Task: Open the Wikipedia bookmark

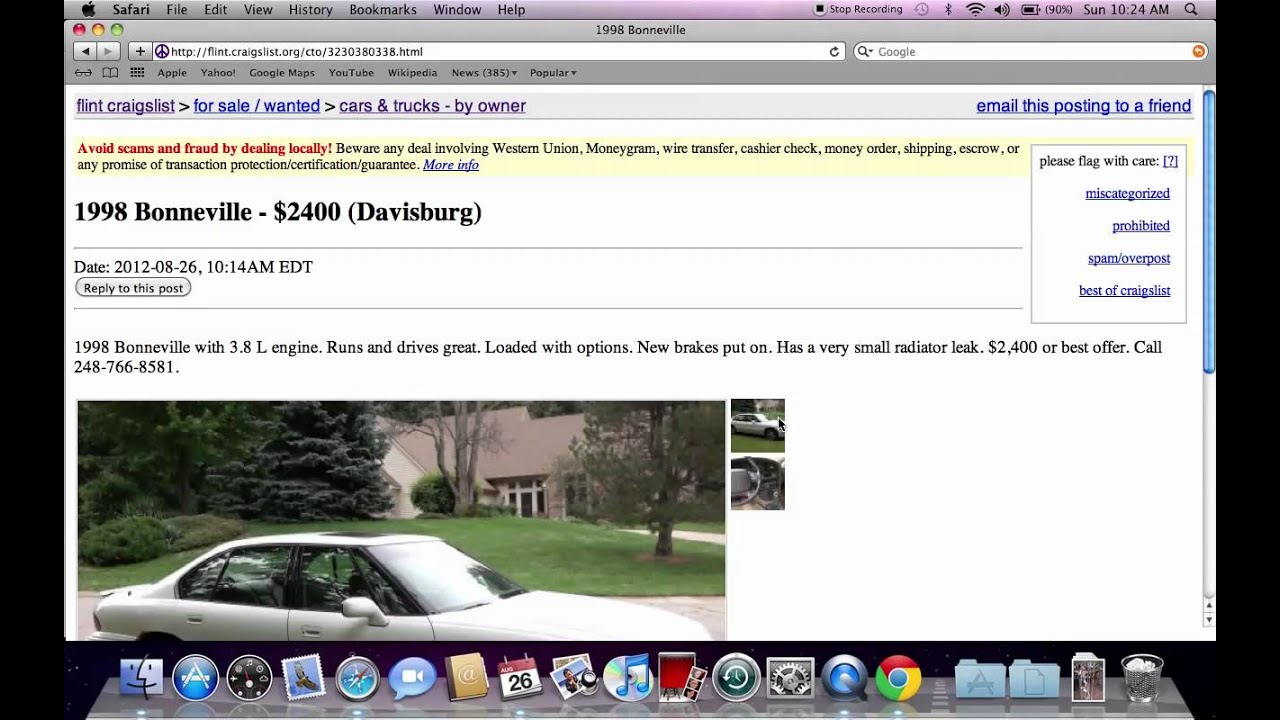Action: coord(412,73)
